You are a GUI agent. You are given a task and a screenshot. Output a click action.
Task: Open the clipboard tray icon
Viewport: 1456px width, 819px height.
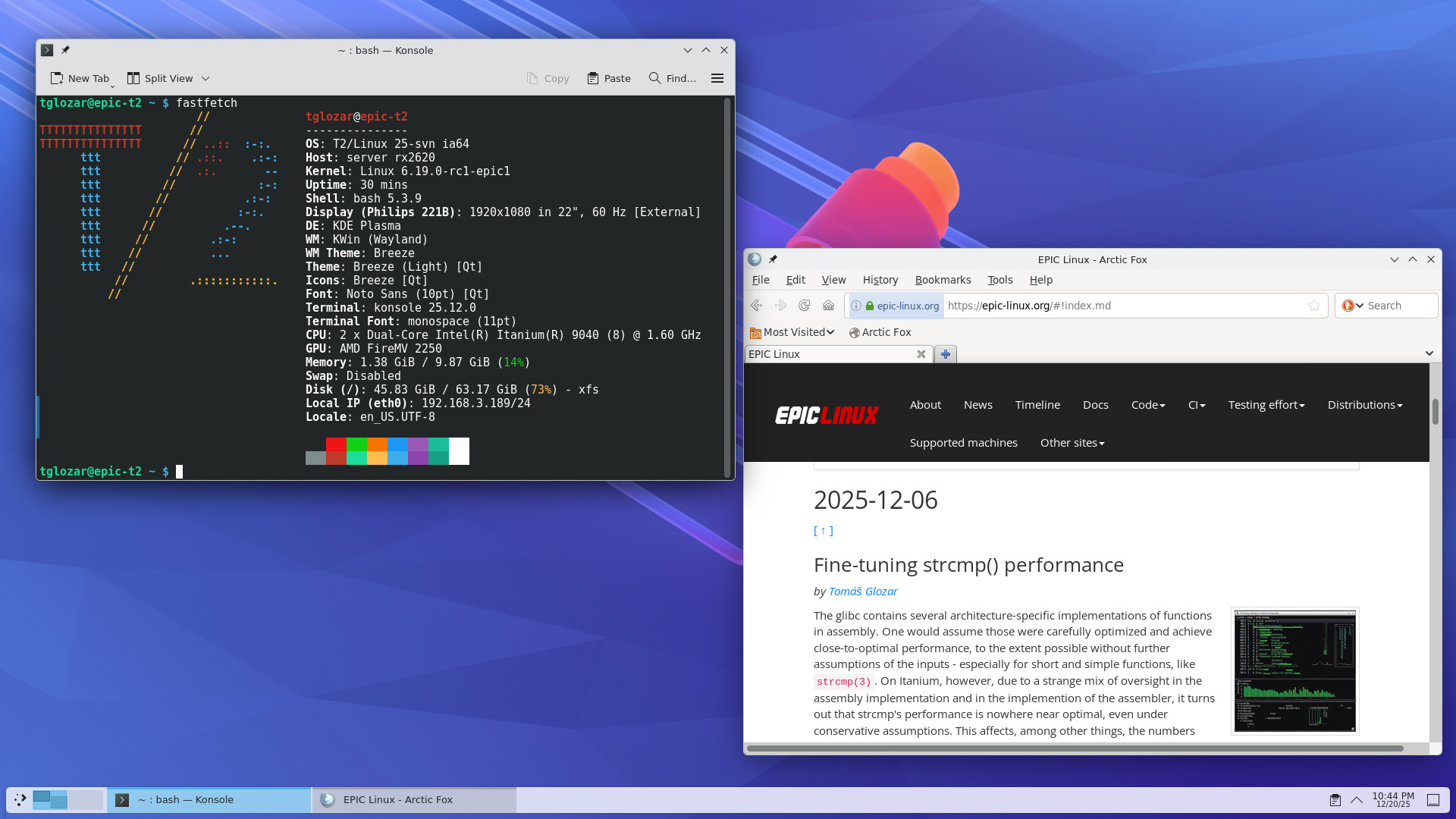pyautogui.click(x=1335, y=800)
